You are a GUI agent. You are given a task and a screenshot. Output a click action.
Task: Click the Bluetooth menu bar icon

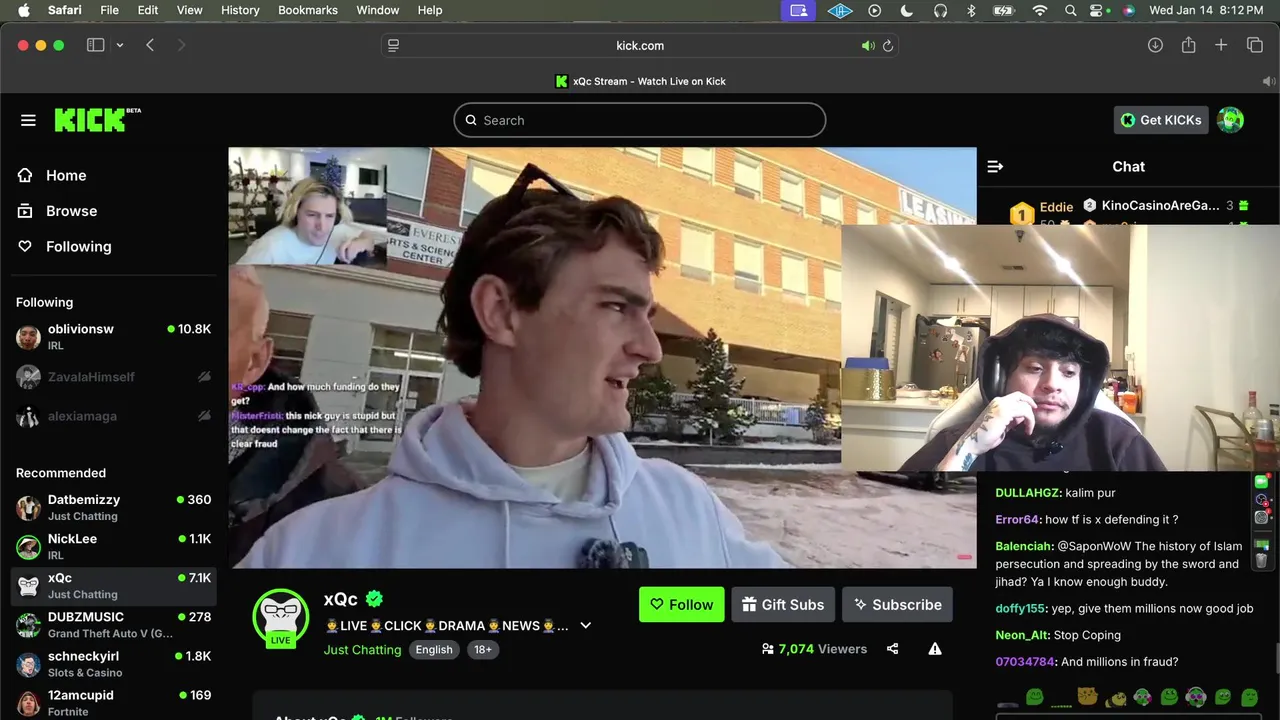pyautogui.click(x=971, y=10)
